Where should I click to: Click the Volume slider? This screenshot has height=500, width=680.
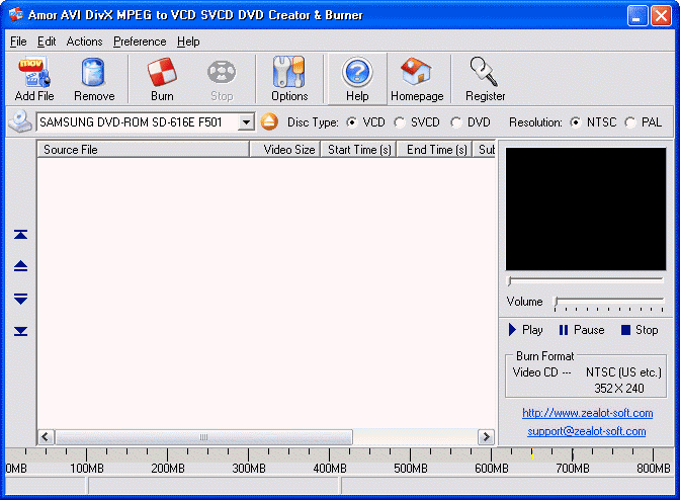tap(609, 301)
